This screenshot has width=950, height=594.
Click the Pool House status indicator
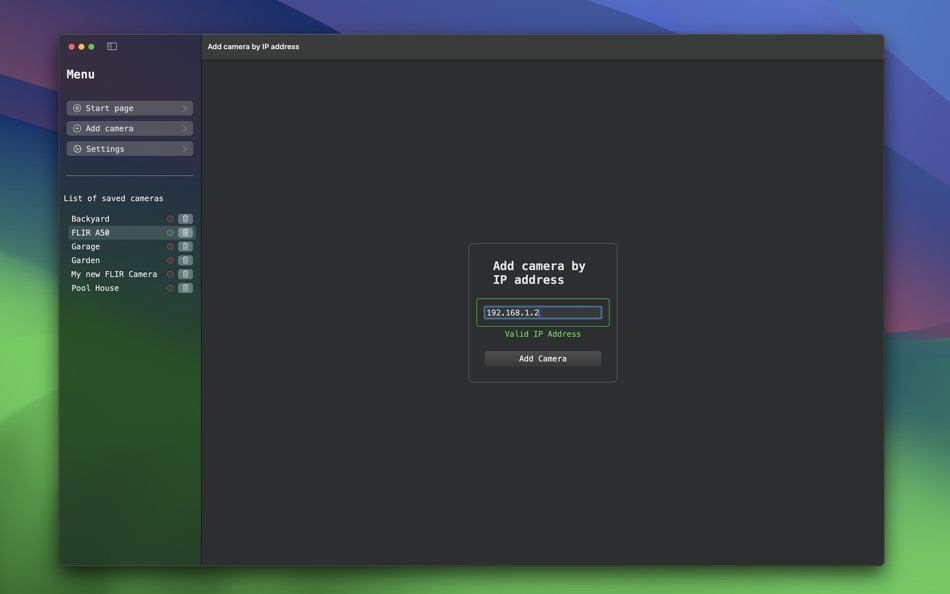pyautogui.click(x=170, y=288)
